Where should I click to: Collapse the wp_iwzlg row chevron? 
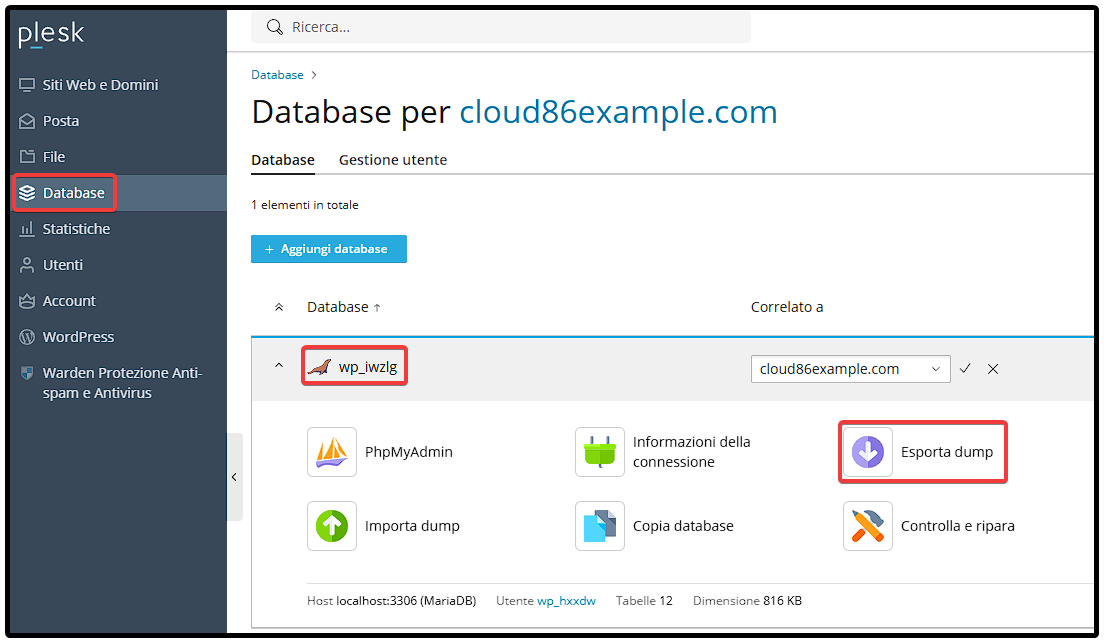(279, 366)
